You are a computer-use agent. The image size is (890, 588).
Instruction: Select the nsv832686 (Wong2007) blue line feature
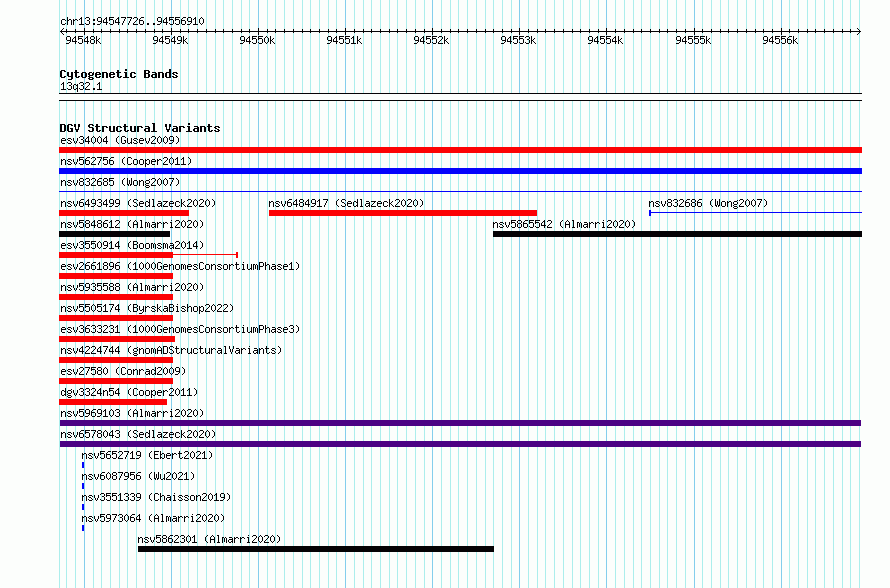[x=755, y=213]
